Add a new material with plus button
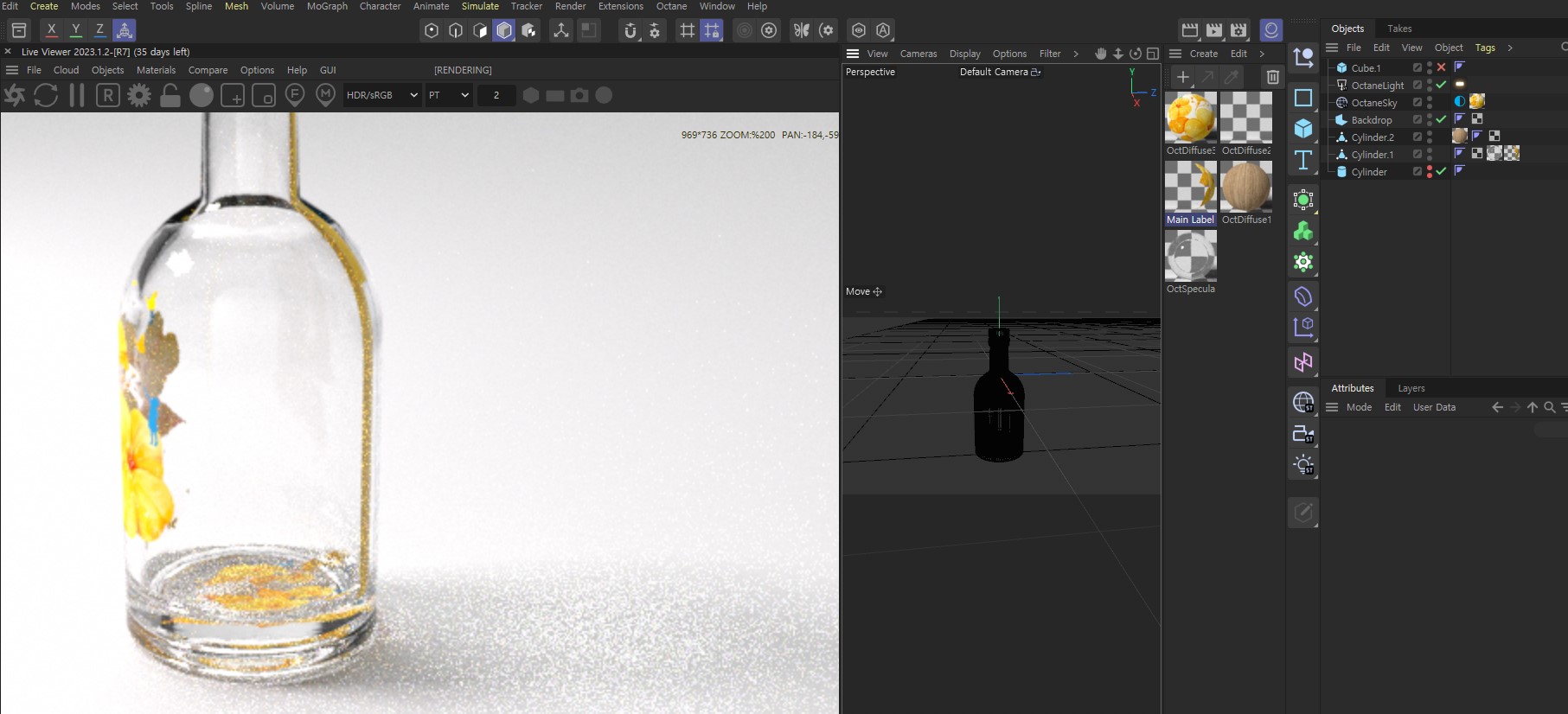This screenshot has height=714, width=1568. [x=1183, y=77]
